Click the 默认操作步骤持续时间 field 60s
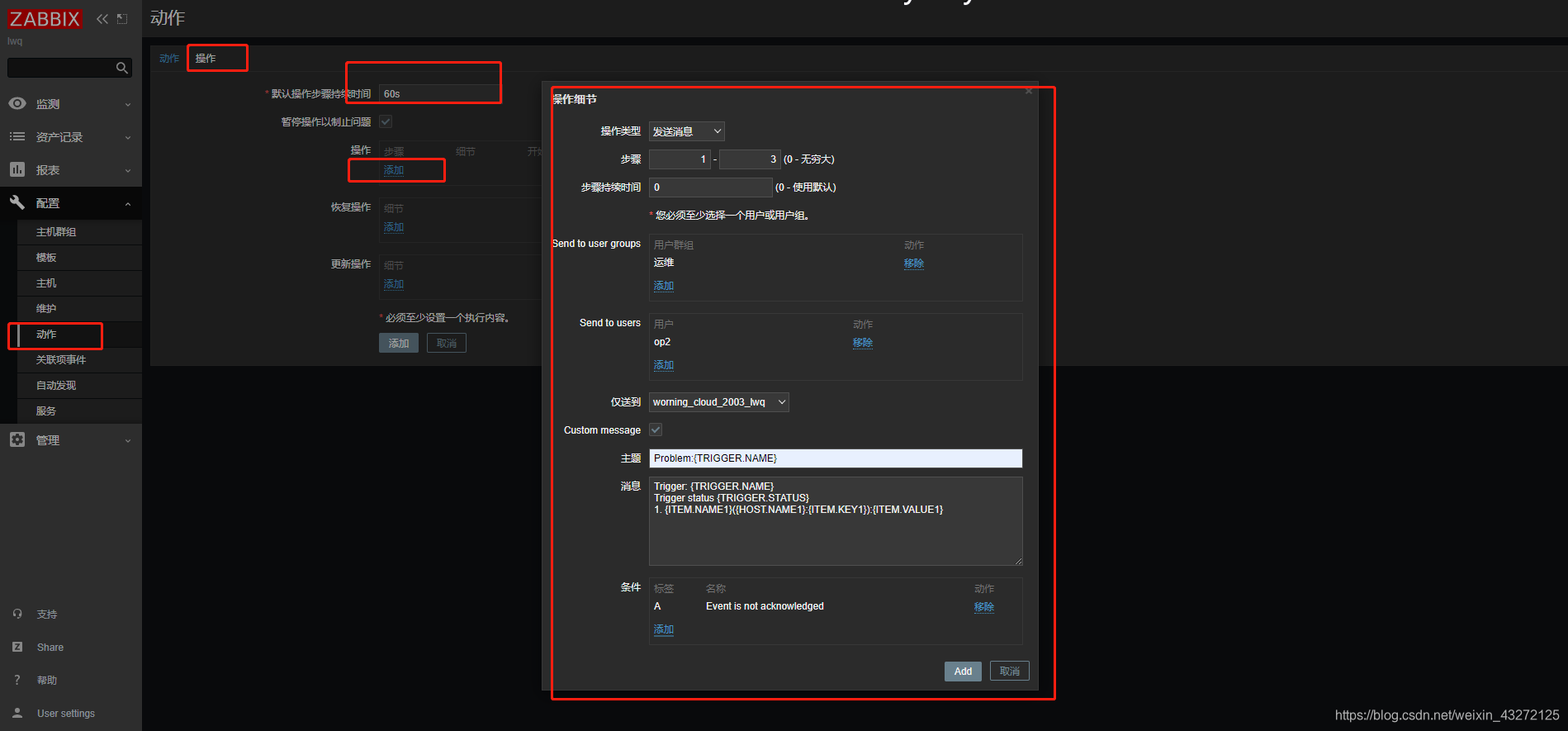The height and width of the screenshot is (731, 1568). pos(439,94)
